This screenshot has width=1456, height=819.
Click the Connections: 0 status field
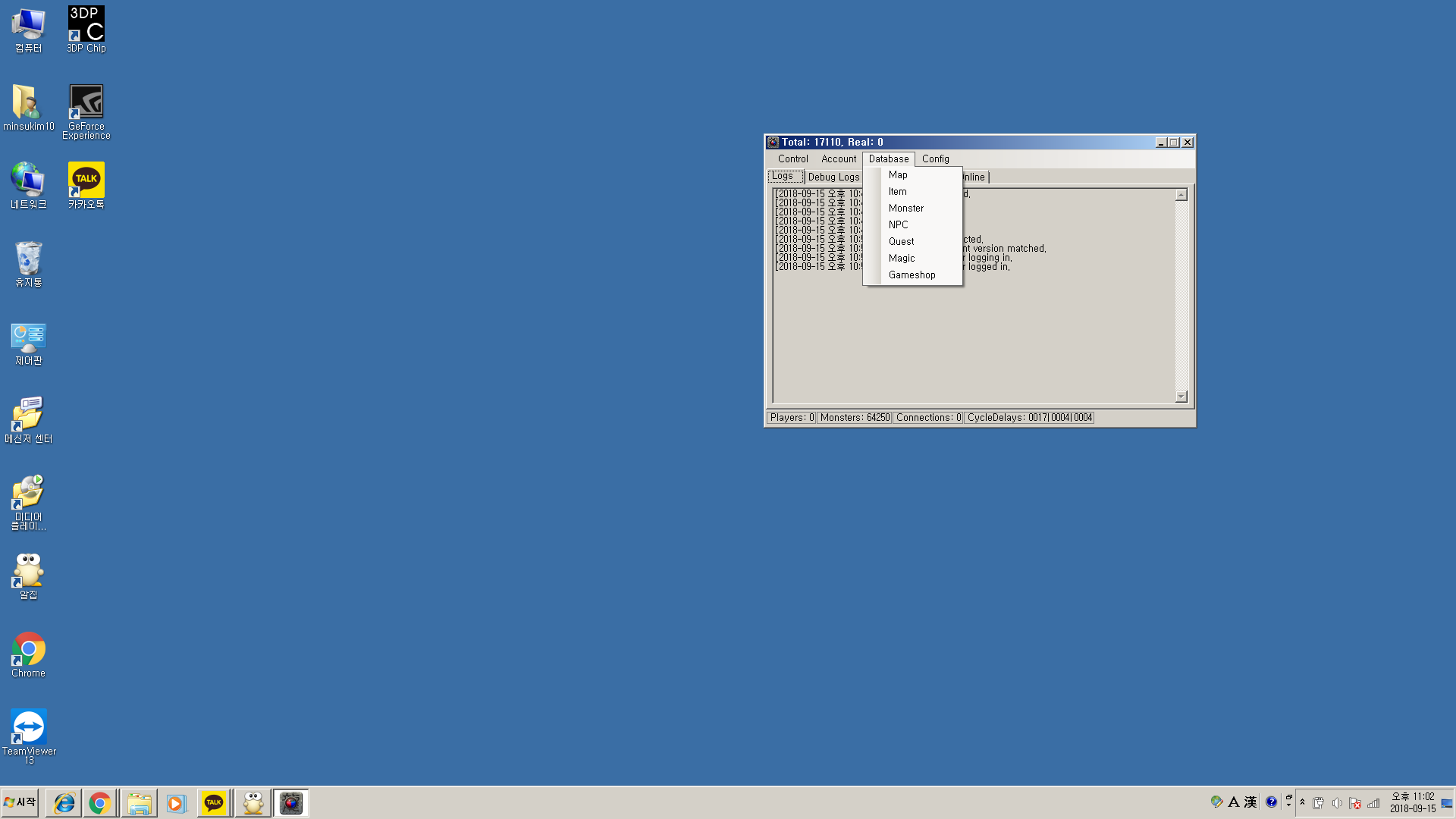(928, 418)
